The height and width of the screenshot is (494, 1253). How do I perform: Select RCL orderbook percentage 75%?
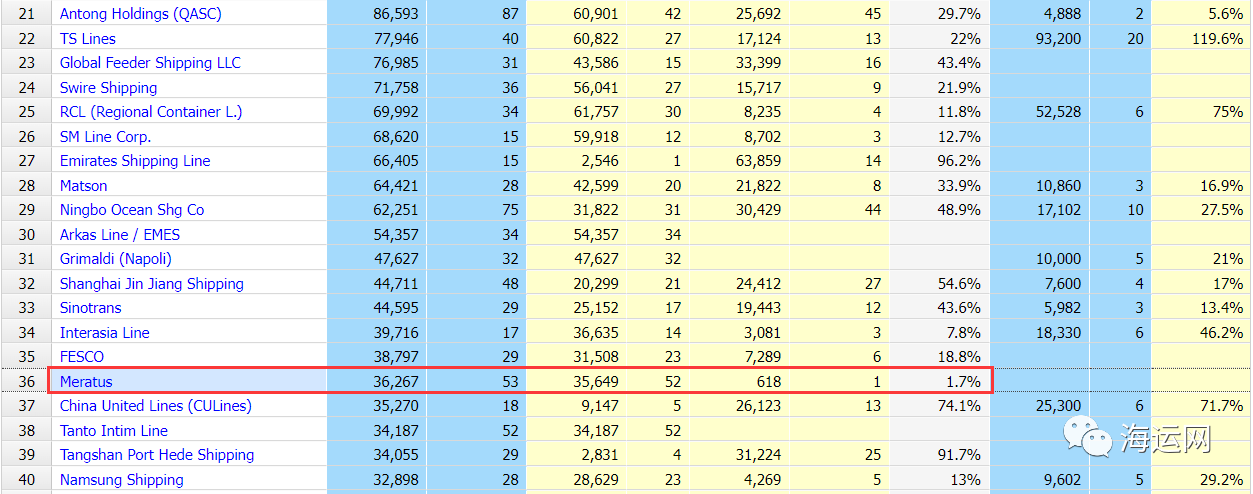[1229, 112]
